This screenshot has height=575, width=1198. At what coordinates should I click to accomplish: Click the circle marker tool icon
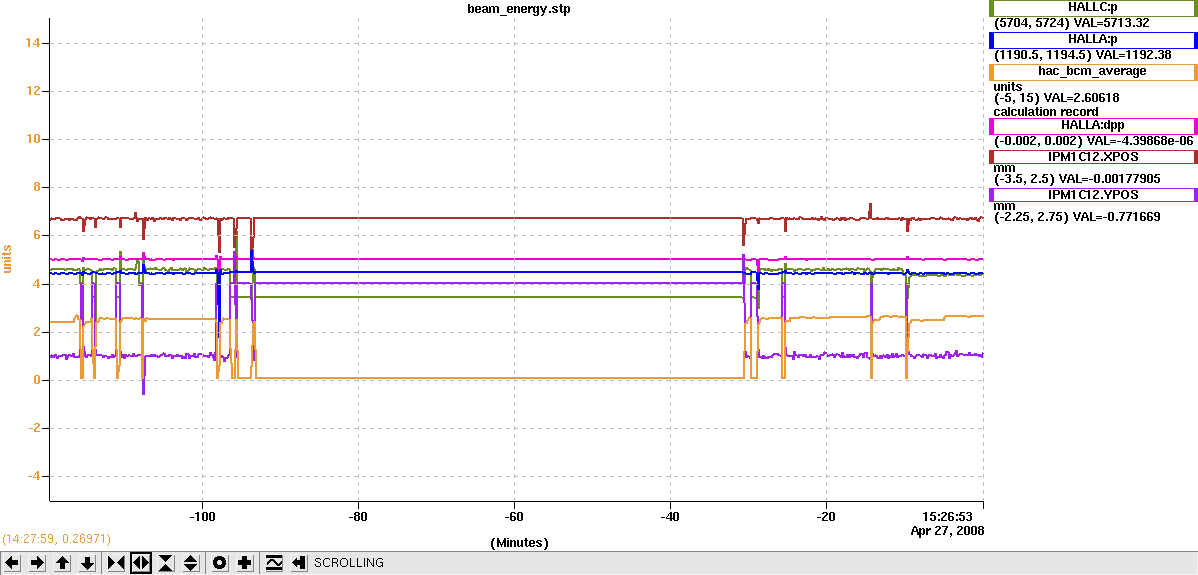click(x=220, y=563)
